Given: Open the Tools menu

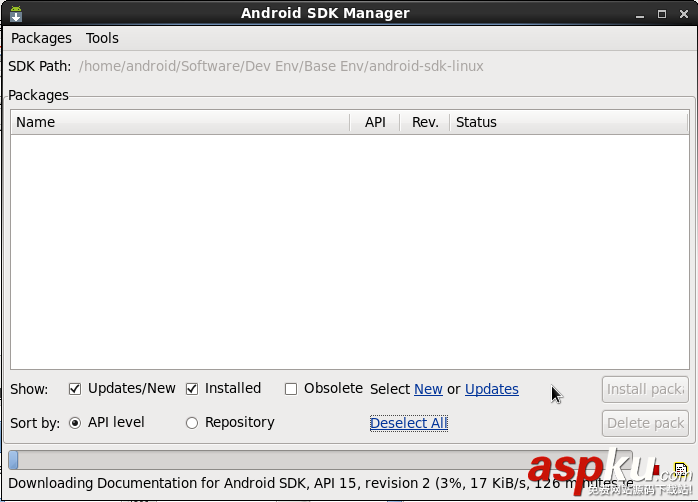Looking at the screenshot, I should [x=102, y=38].
